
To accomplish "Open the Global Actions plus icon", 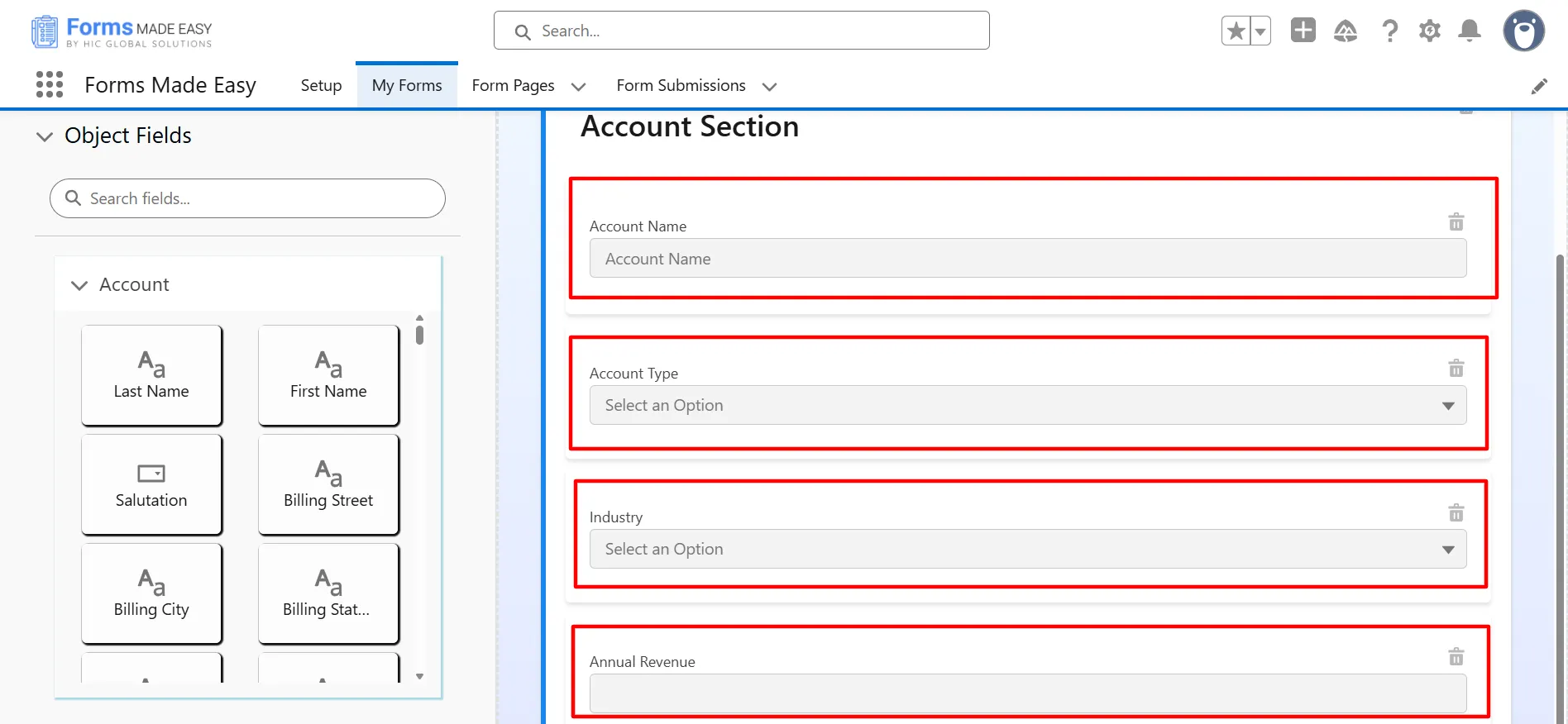I will coord(1303,31).
